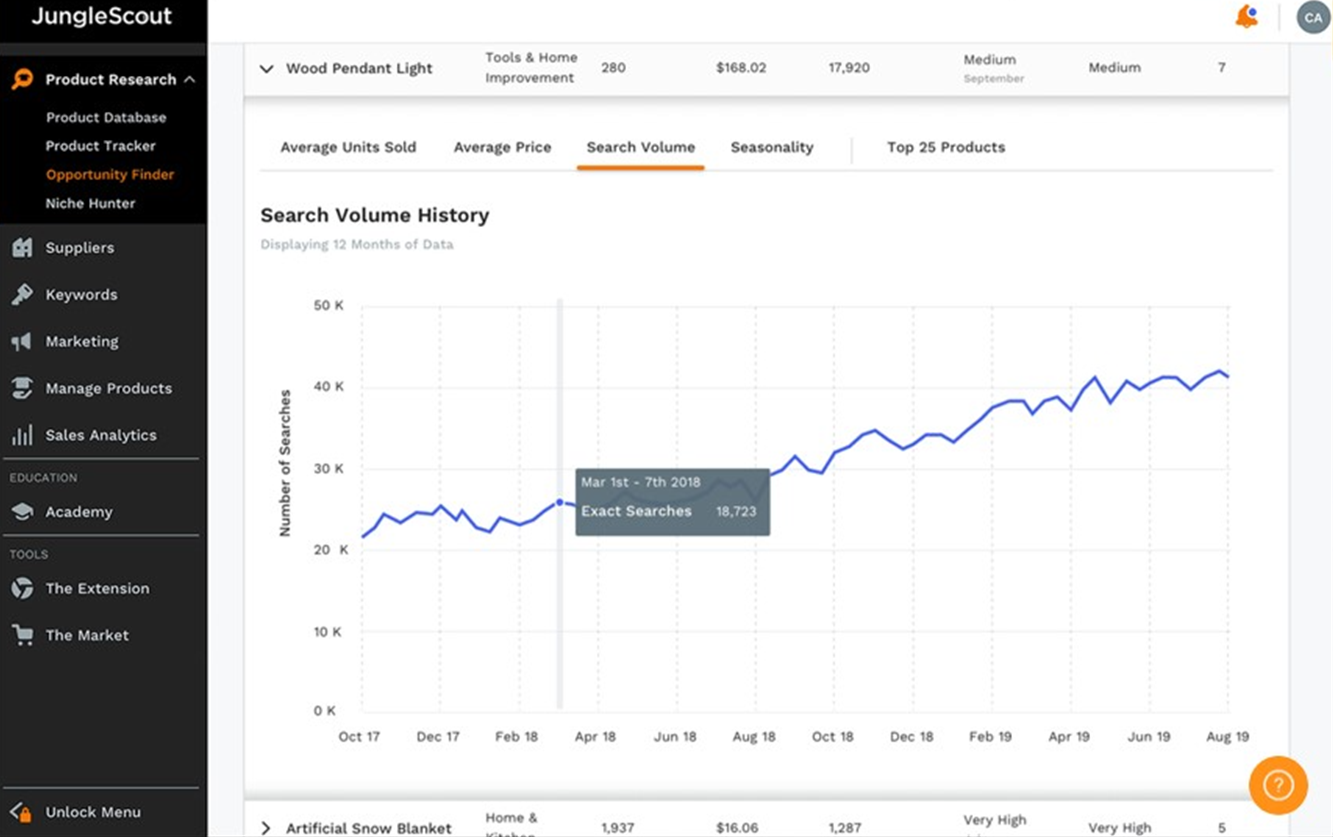This screenshot has width=1333, height=837.
Task: Collapse the Wood Pendant Light row
Action: [266, 69]
